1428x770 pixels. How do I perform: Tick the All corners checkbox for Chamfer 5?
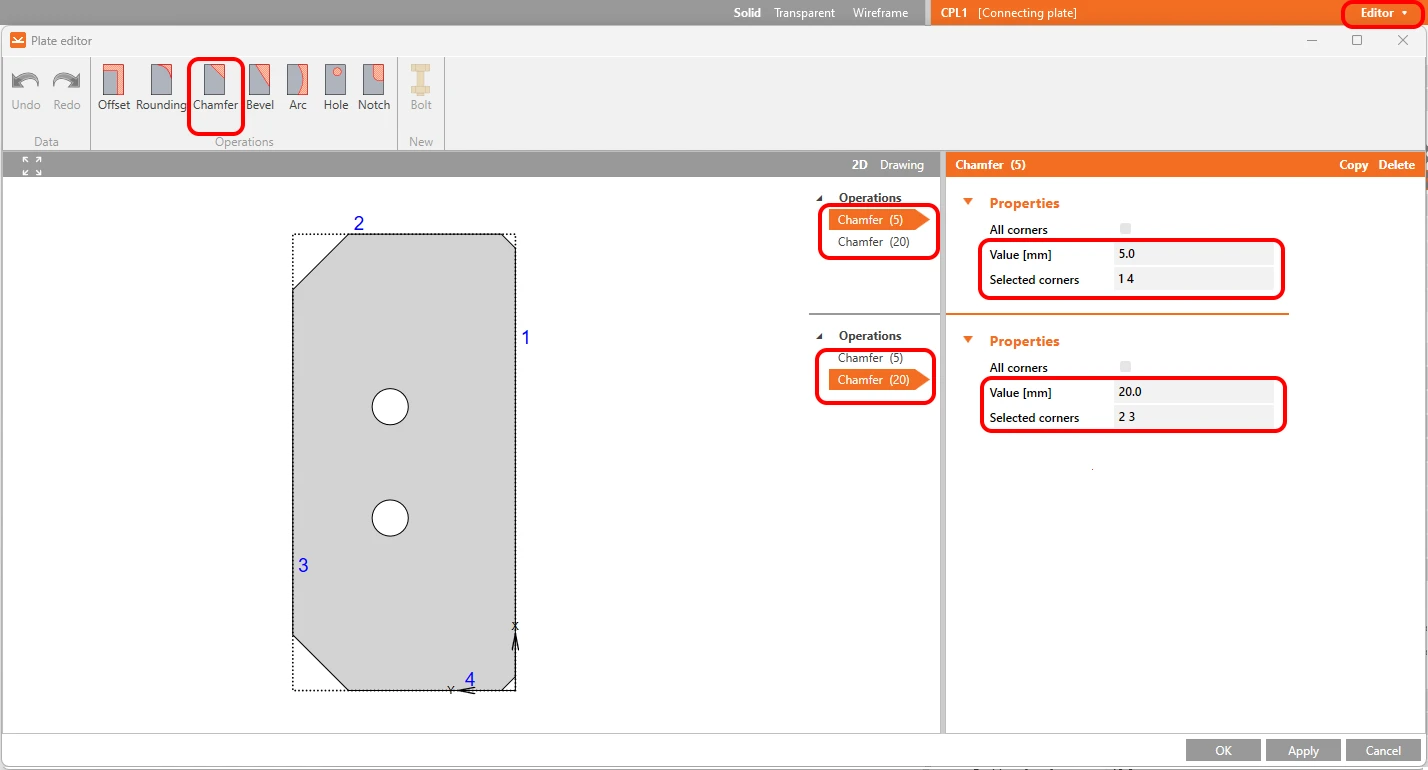1125,229
